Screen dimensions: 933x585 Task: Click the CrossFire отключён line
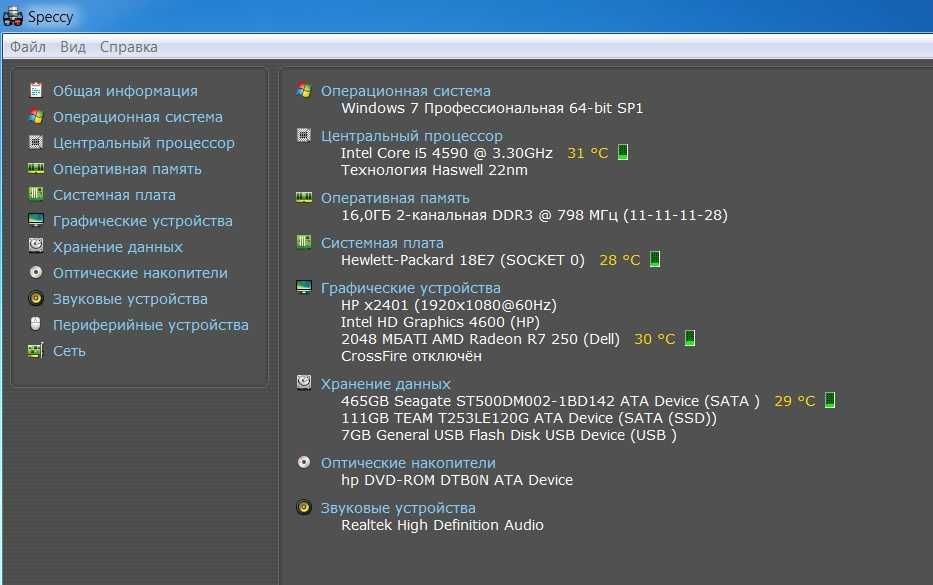coord(411,356)
